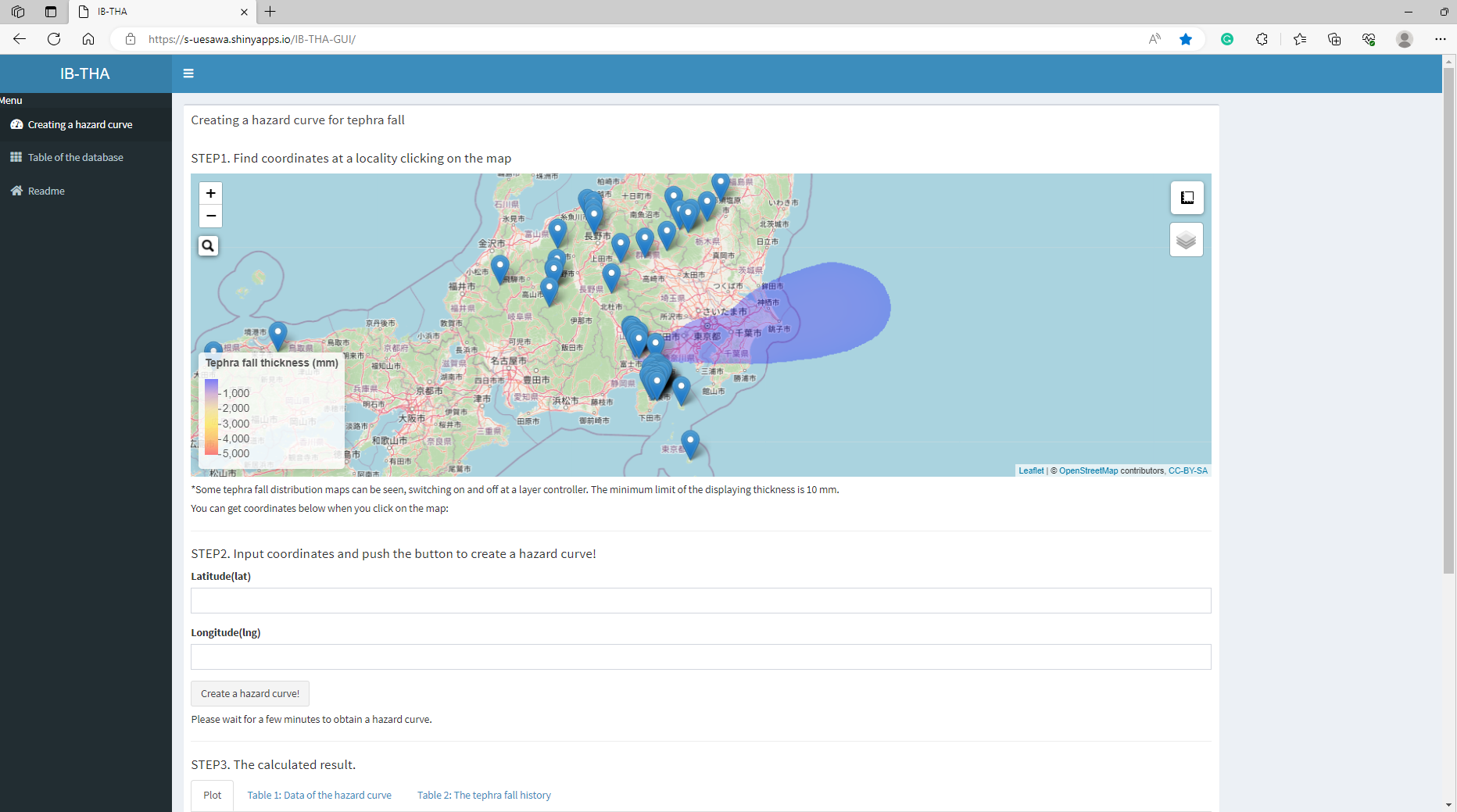Click inside the Latitude input field
1457x812 pixels.
pyautogui.click(x=700, y=600)
